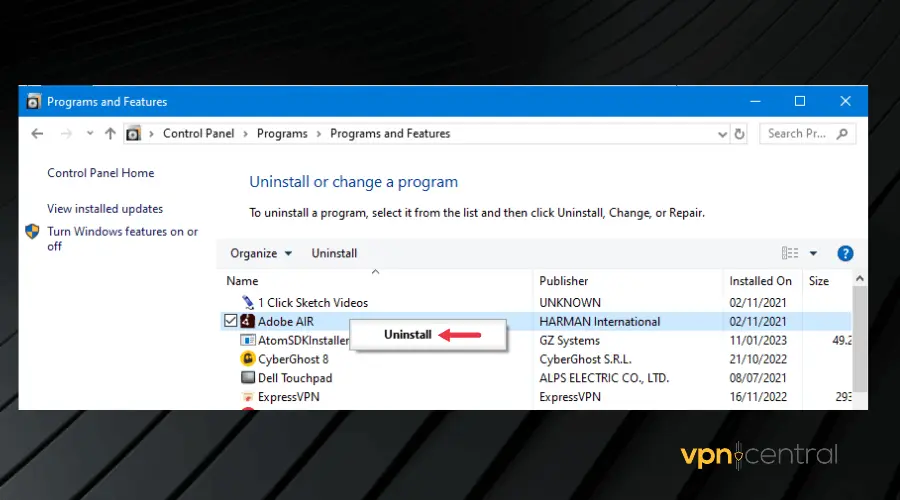
Task: Sort by the Name column header
Action: tap(242, 281)
